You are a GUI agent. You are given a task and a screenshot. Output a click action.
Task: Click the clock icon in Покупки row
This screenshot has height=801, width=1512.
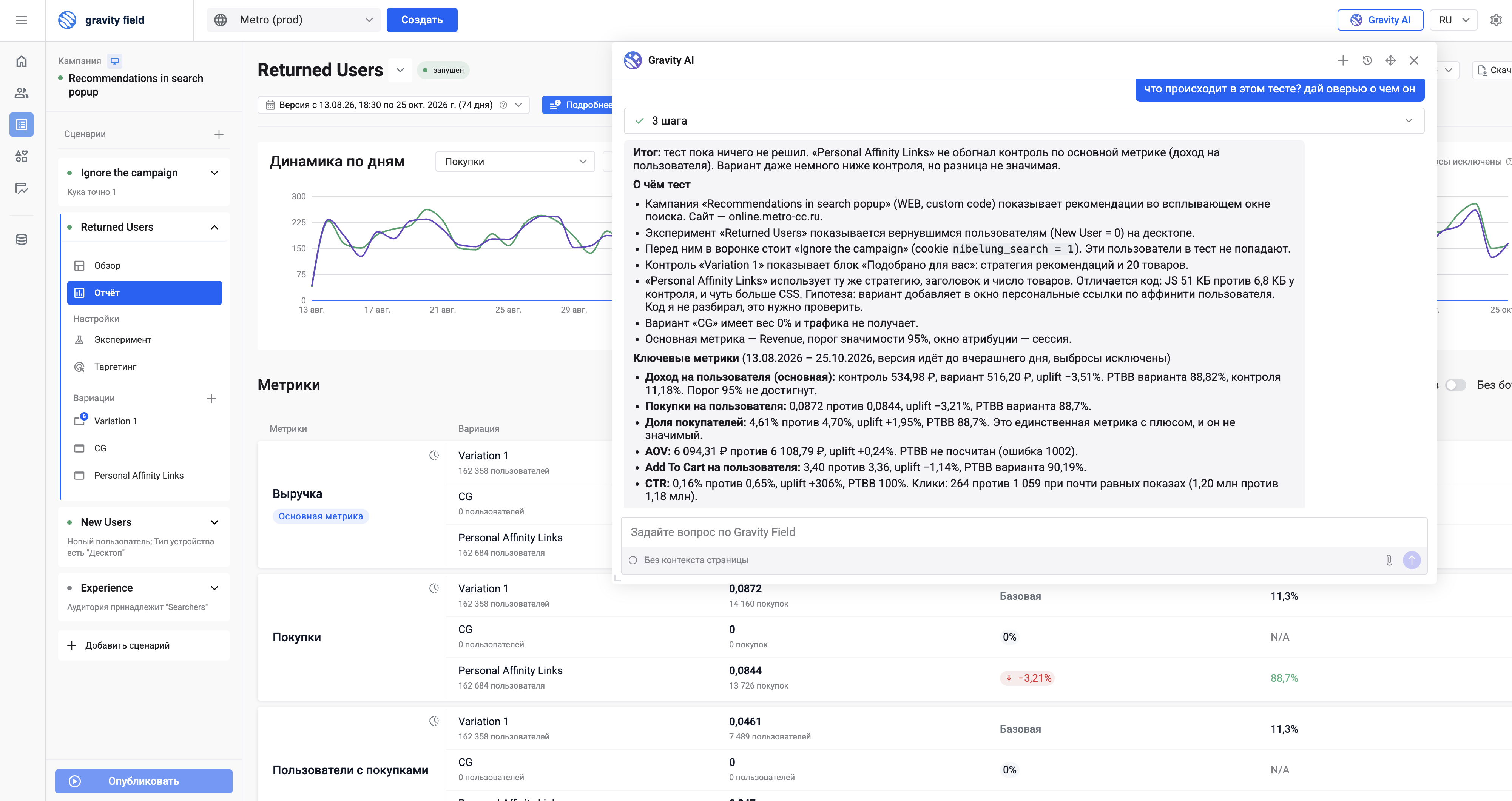(x=434, y=588)
